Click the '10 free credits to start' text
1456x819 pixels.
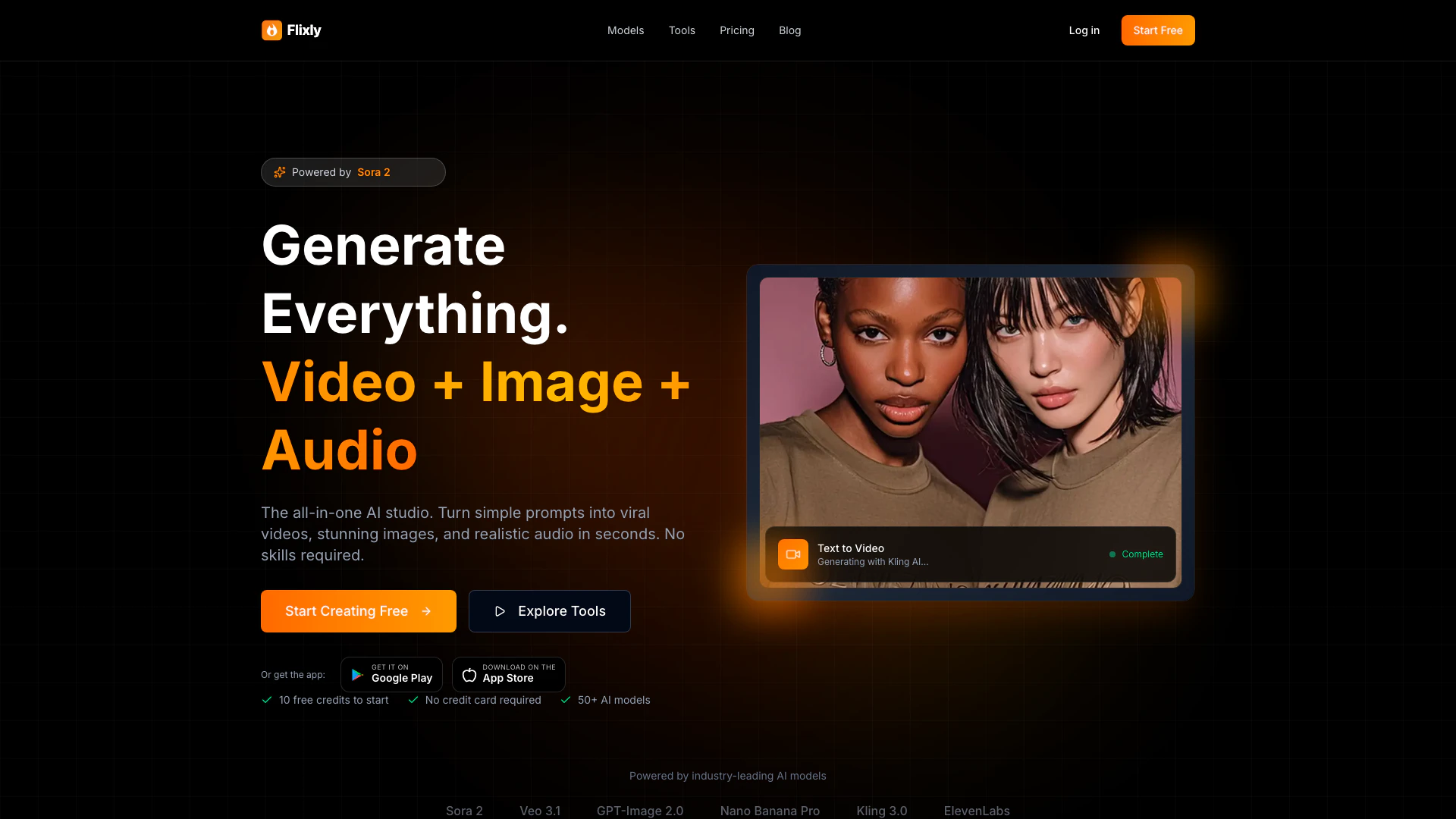[x=334, y=700]
